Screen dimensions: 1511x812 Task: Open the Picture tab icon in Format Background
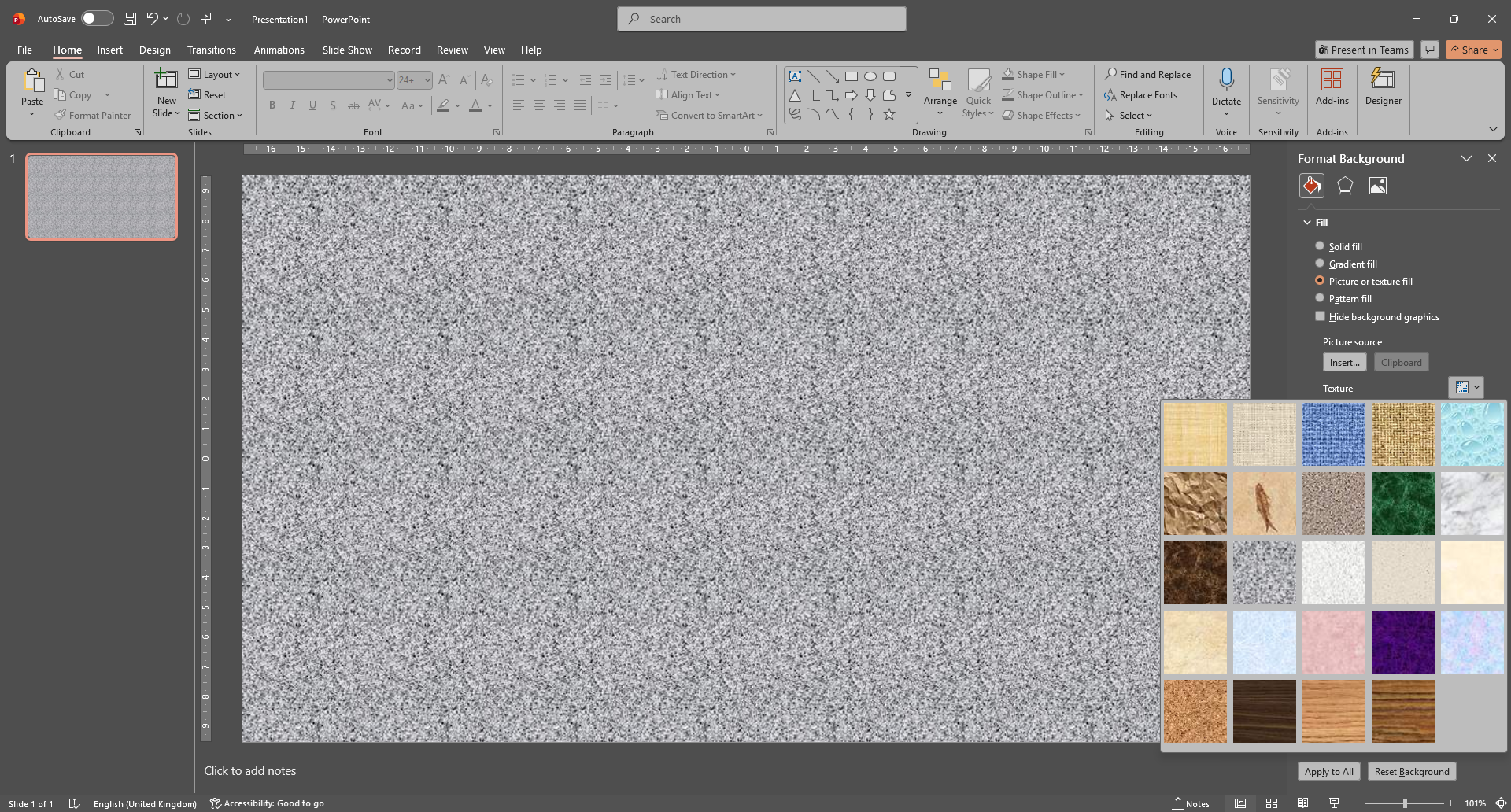click(1378, 186)
